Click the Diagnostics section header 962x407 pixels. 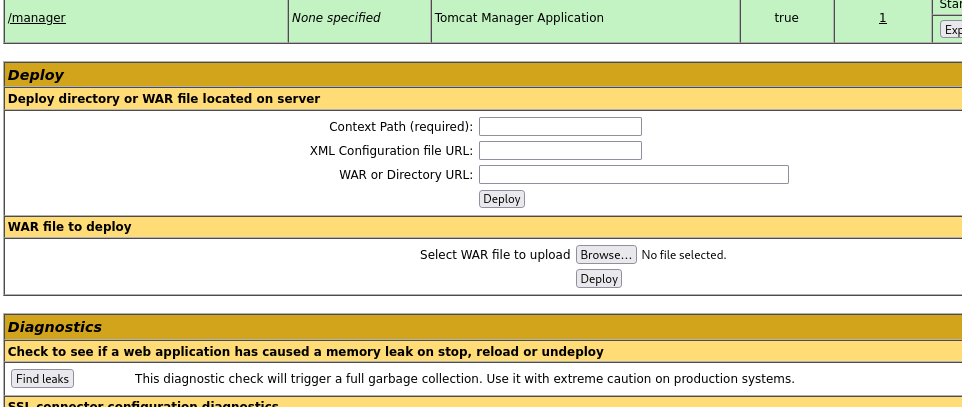pos(55,327)
